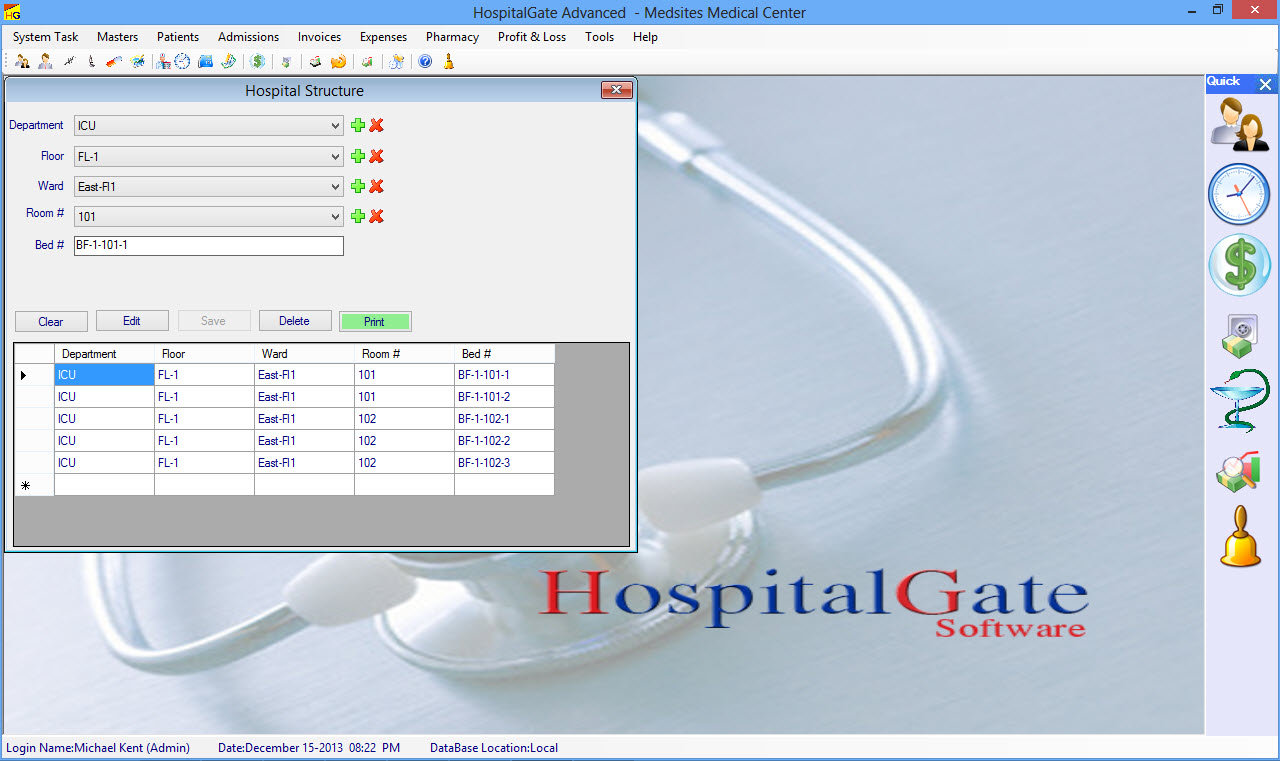Click the Edit button

[132, 321]
